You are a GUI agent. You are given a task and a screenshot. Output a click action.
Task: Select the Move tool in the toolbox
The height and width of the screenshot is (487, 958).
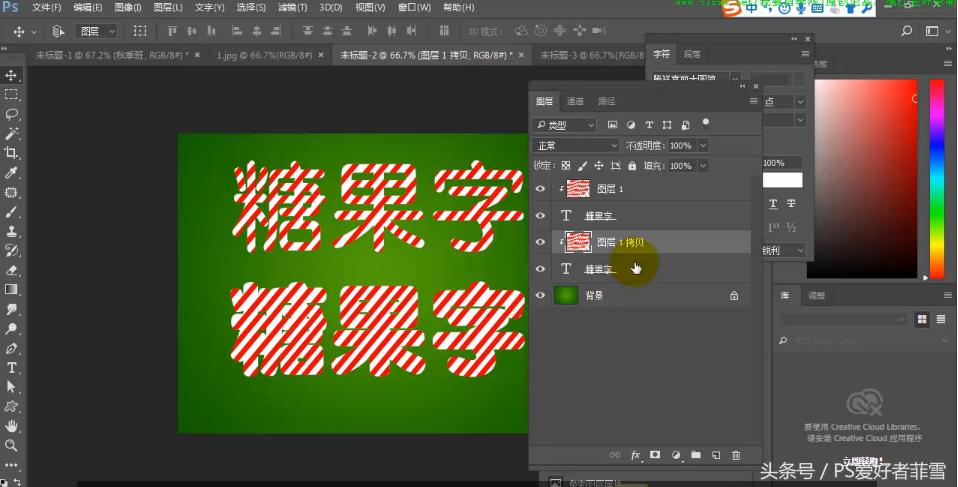(11, 75)
